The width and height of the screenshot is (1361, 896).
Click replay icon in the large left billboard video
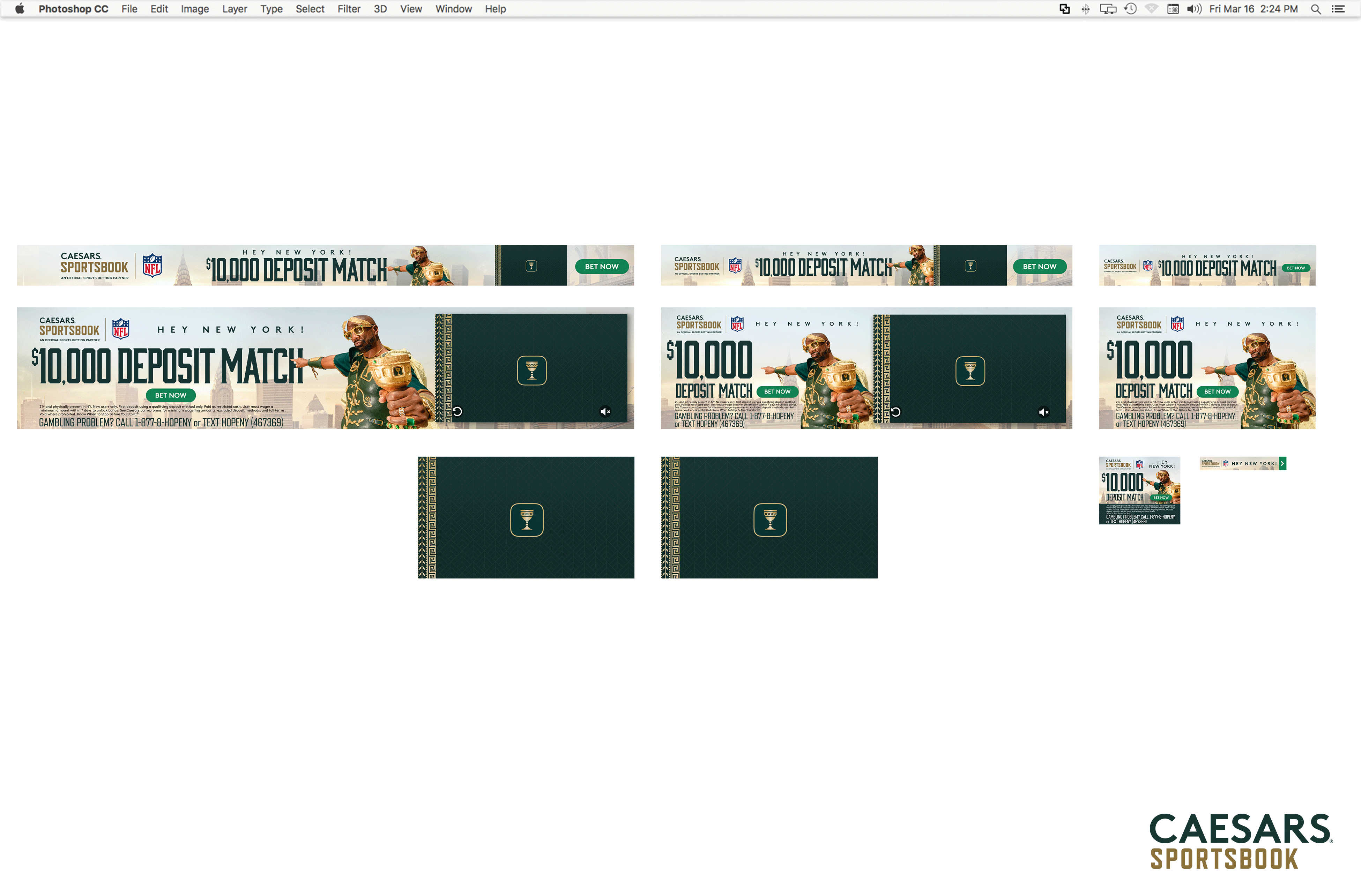point(458,411)
